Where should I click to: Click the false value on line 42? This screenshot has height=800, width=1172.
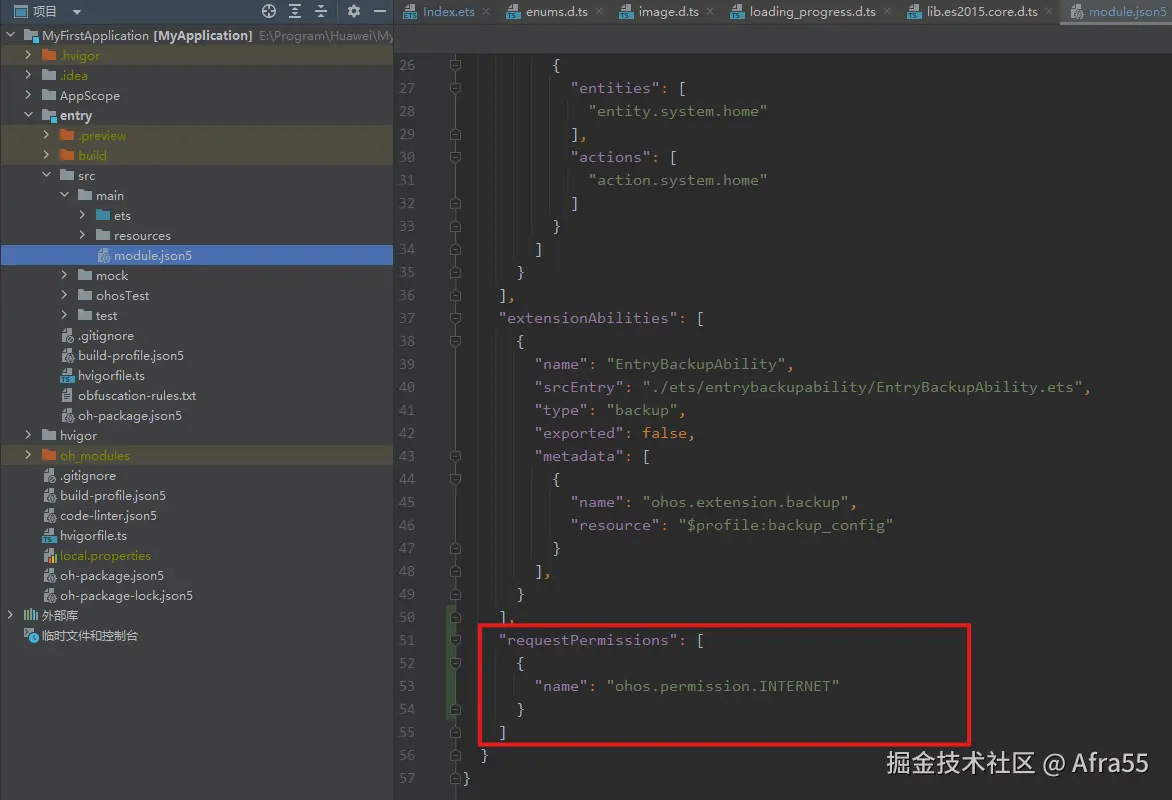pos(664,433)
